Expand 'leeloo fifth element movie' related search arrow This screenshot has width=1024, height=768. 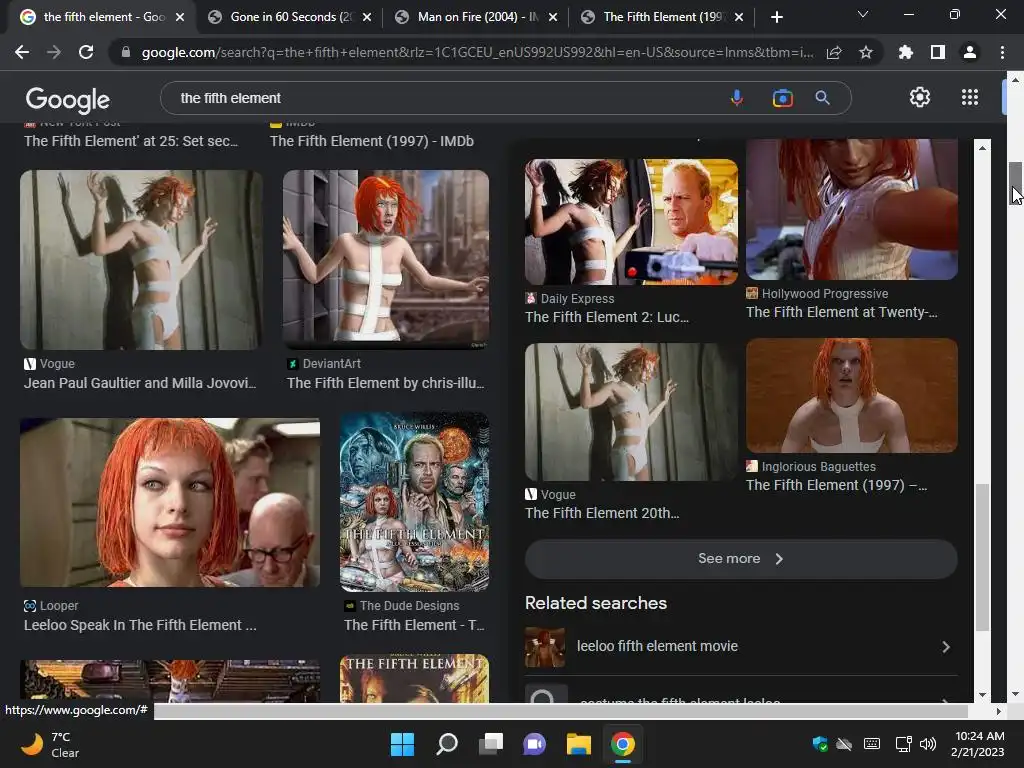click(x=946, y=647)
